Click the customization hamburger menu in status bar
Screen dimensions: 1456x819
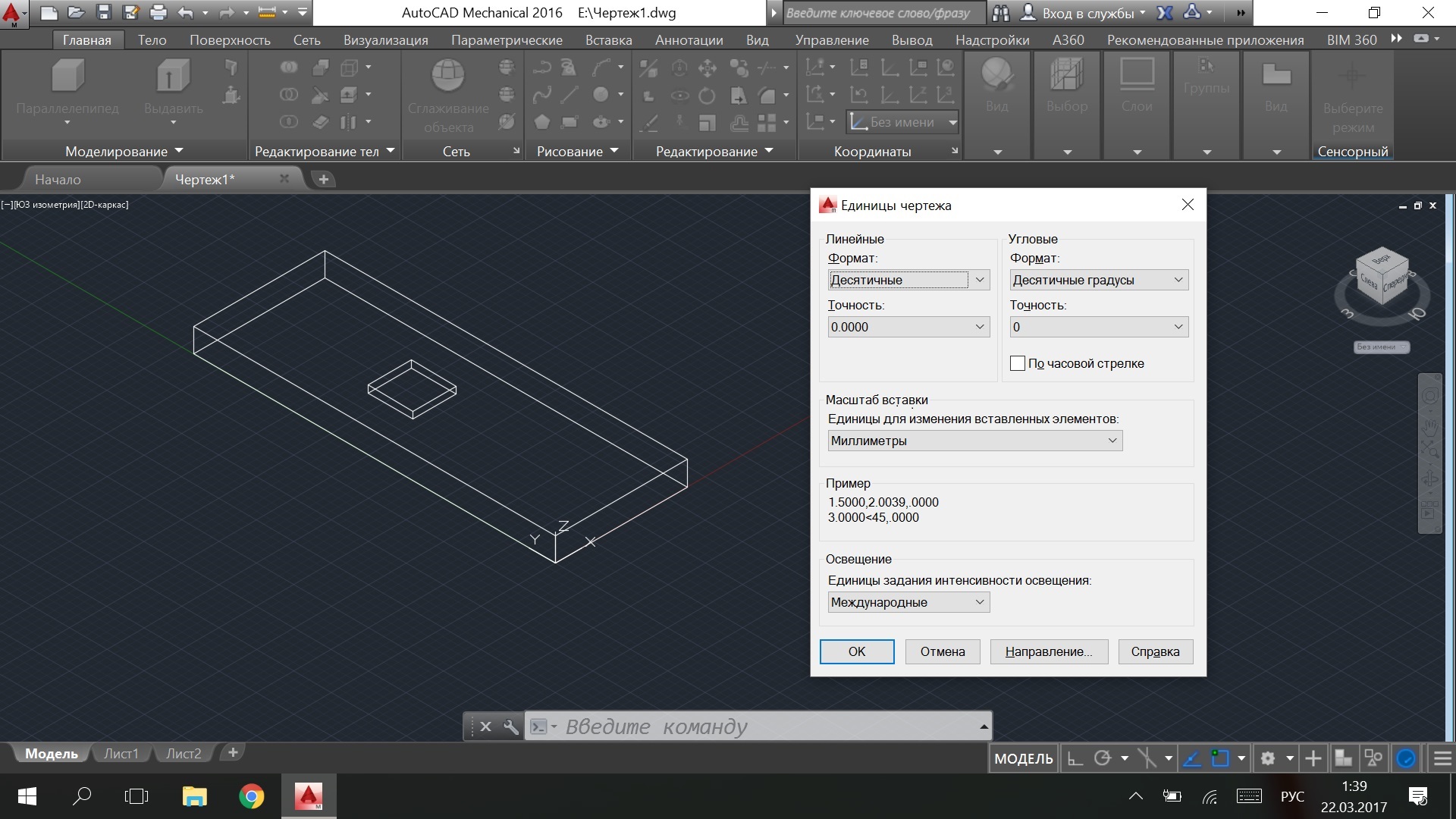(1442, 758)
